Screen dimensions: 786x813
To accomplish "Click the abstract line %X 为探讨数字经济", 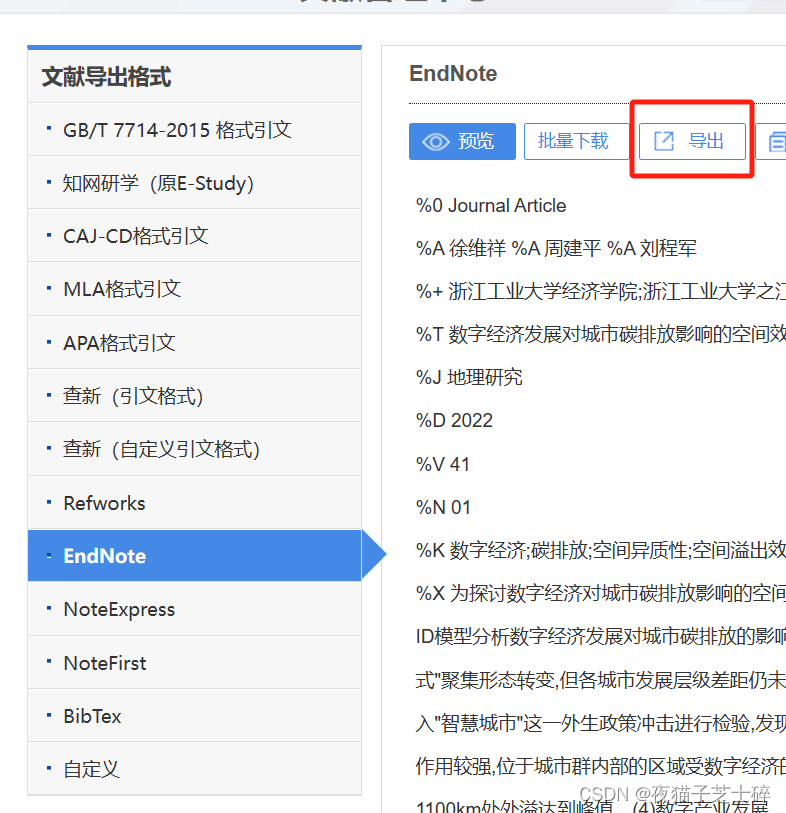I will tap(601, 593).
